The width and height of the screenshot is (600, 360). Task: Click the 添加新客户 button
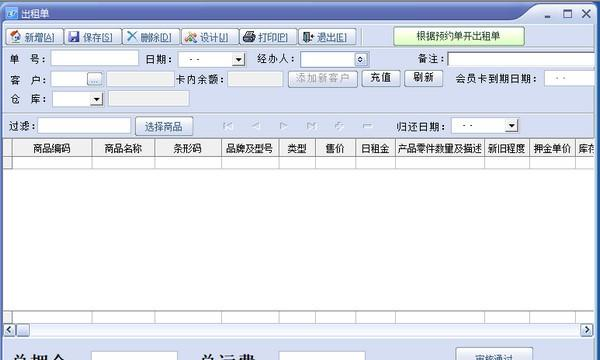click(323, 79)
